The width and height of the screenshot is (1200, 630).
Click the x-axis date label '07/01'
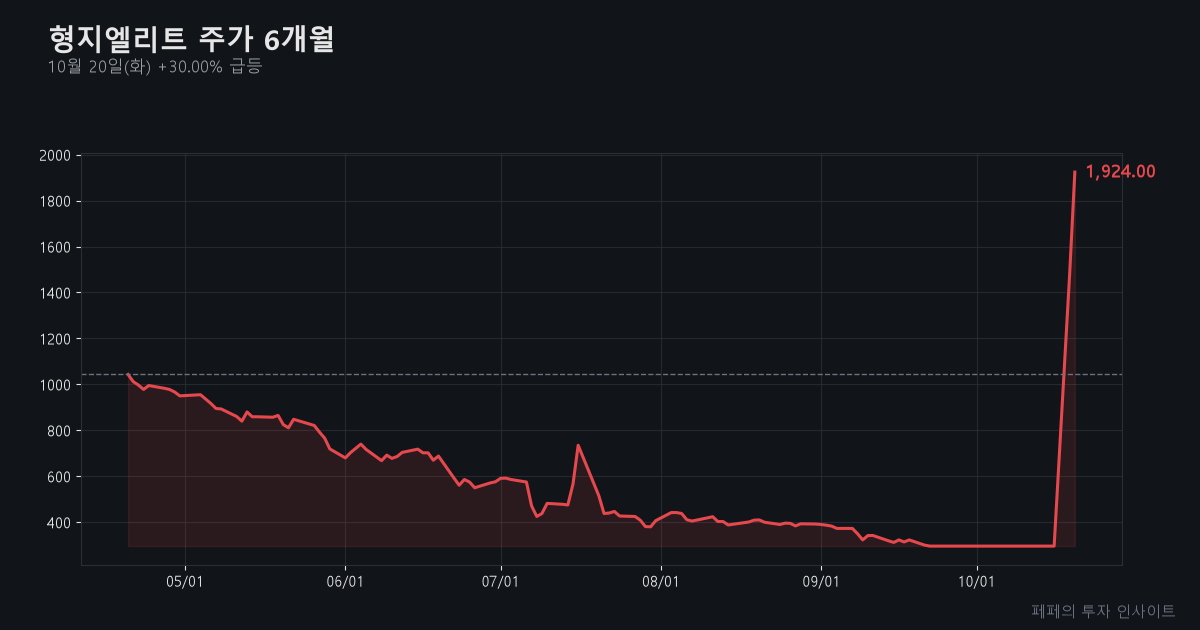pos(501,582)
